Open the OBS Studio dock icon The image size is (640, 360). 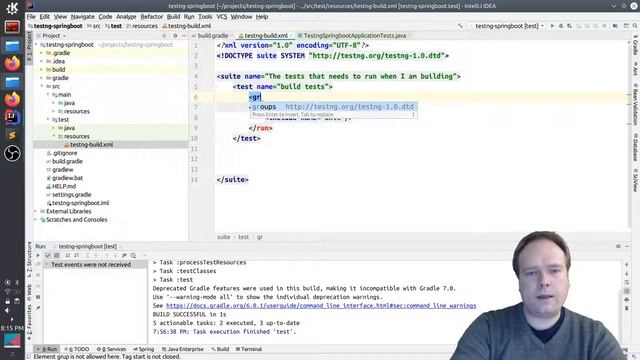12,153
